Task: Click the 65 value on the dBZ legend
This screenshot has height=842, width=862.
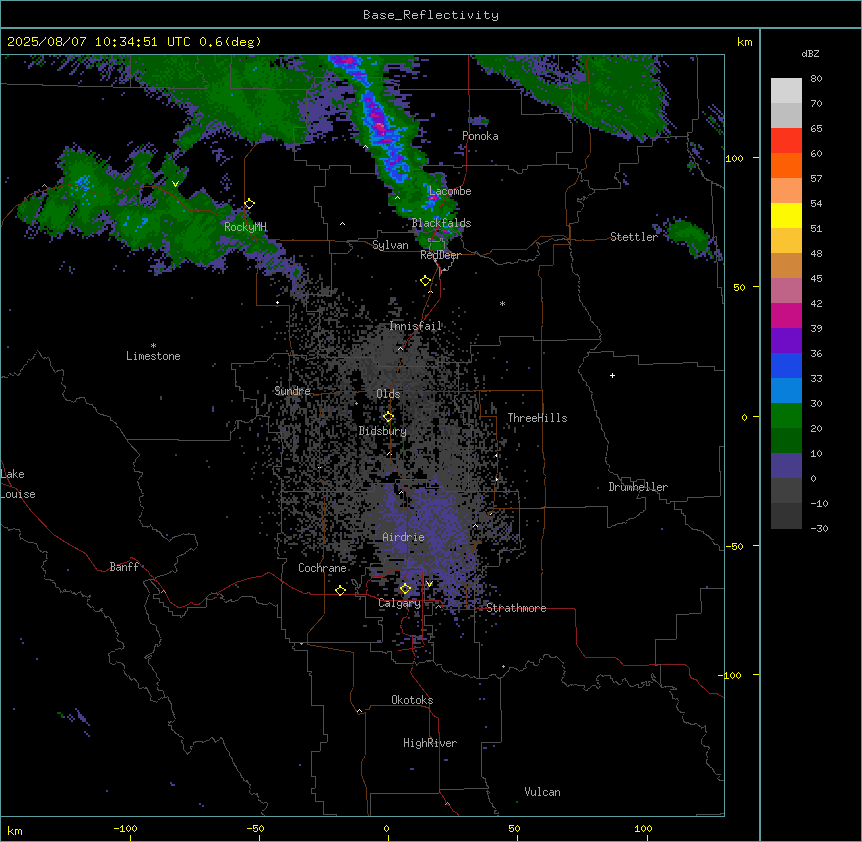Action: click(816, 128)
